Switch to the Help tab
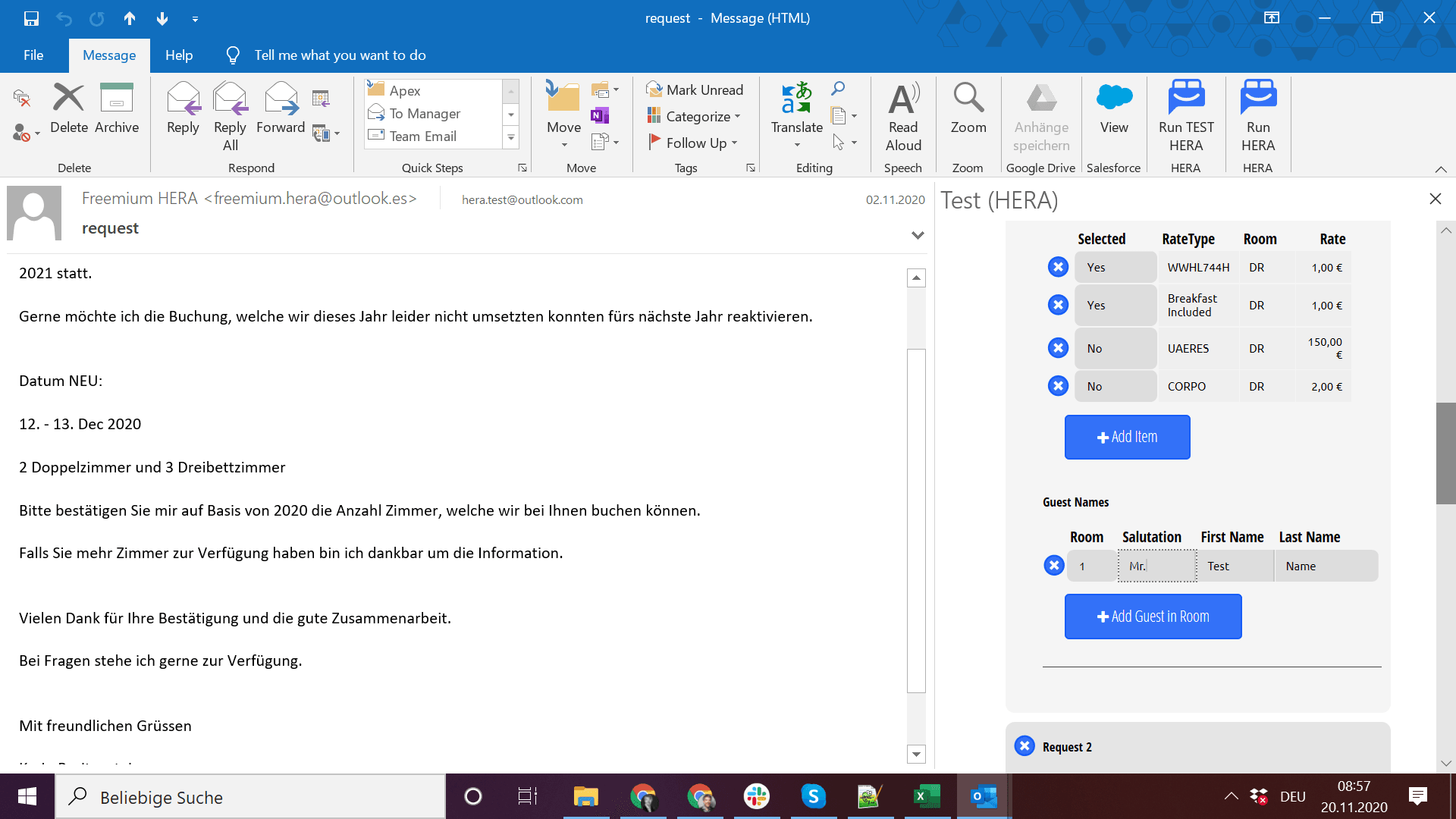This screenshot has width=1456, height=819. (179, 55)
